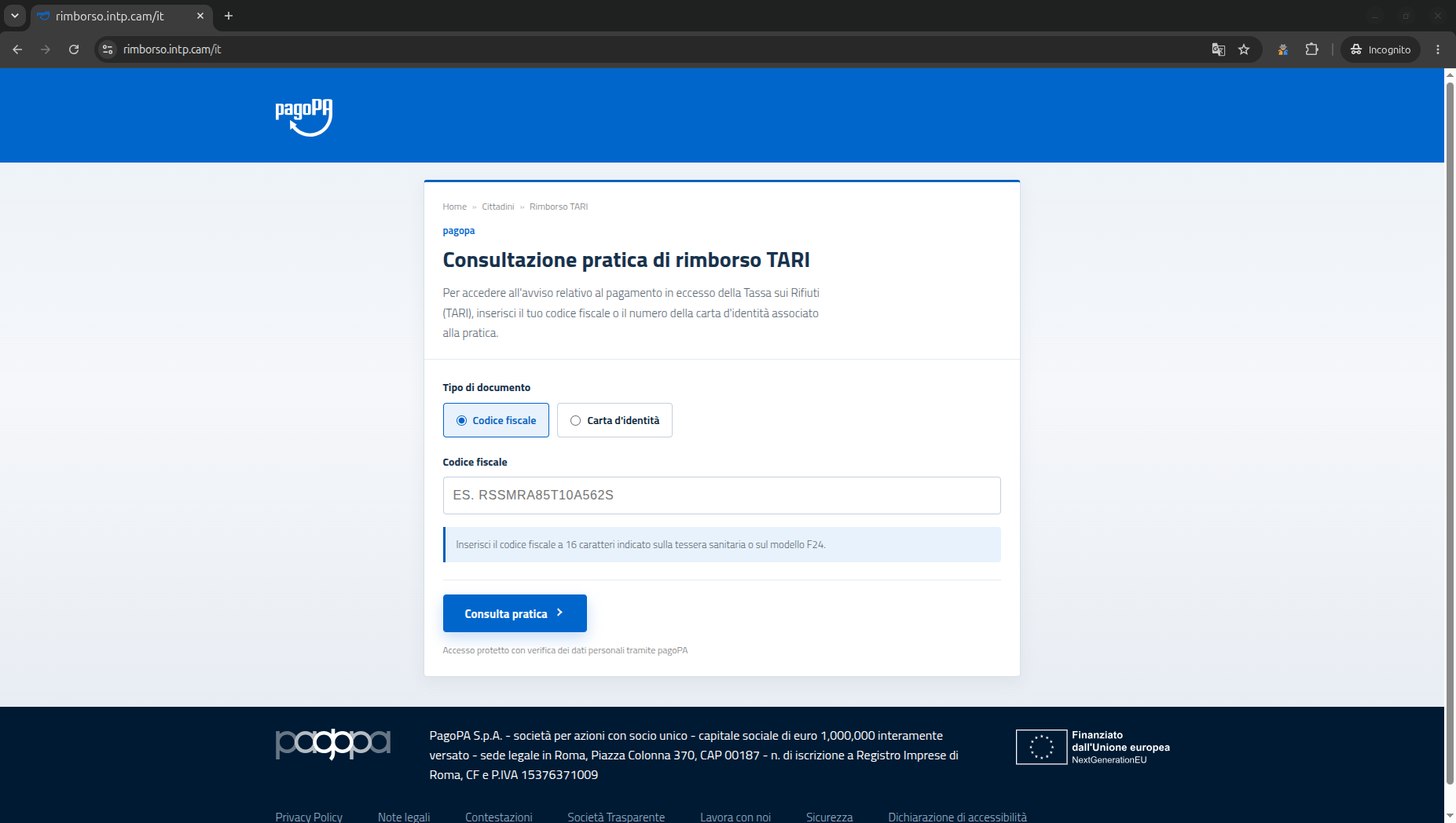Click the page vertical scrollbar
The width and height of the screenshot is (1456, 823).
point(1450,432)
